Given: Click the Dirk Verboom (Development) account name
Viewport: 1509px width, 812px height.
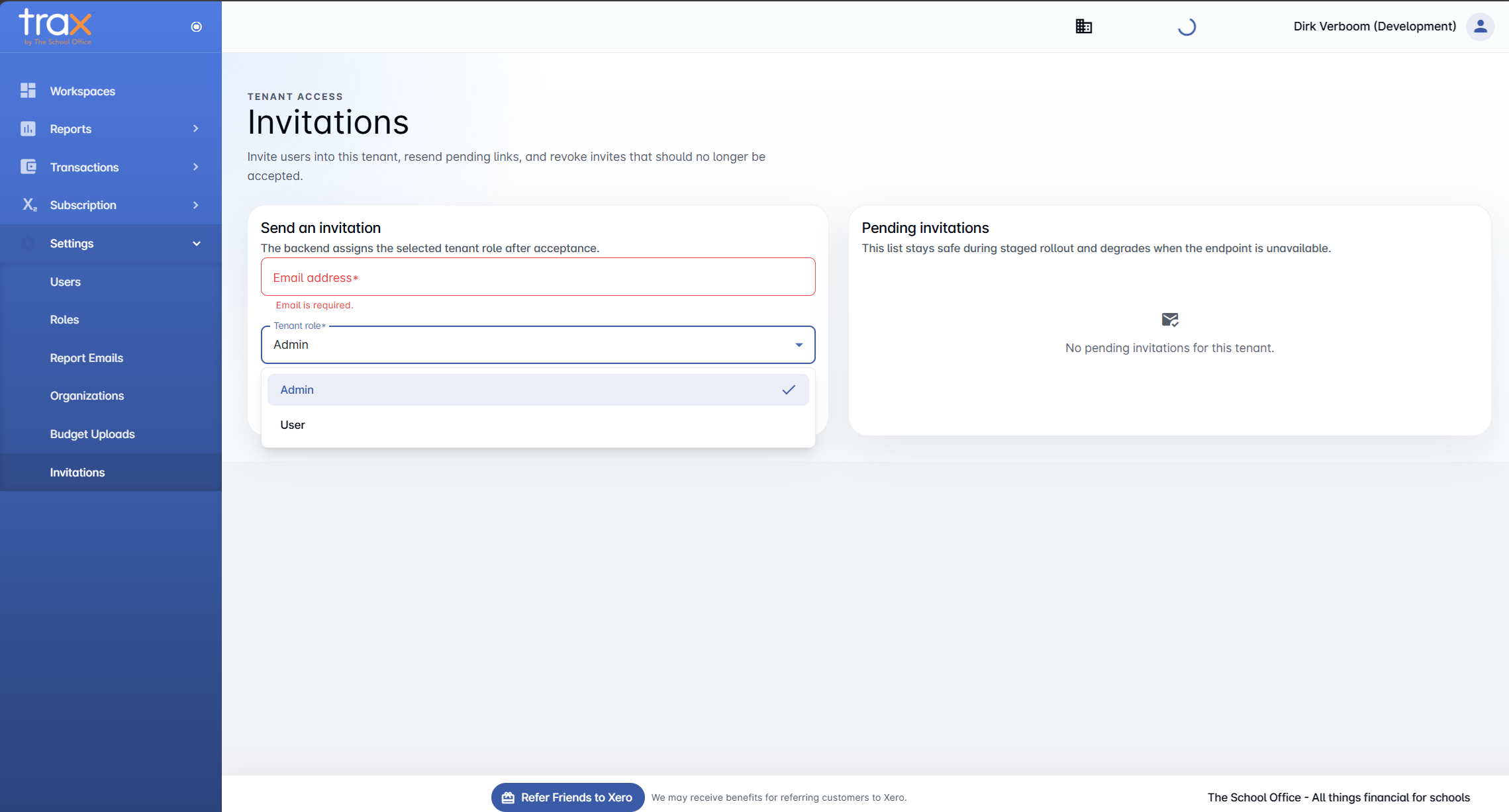Looking at the screenshot, I should [x=1375, y=26].
